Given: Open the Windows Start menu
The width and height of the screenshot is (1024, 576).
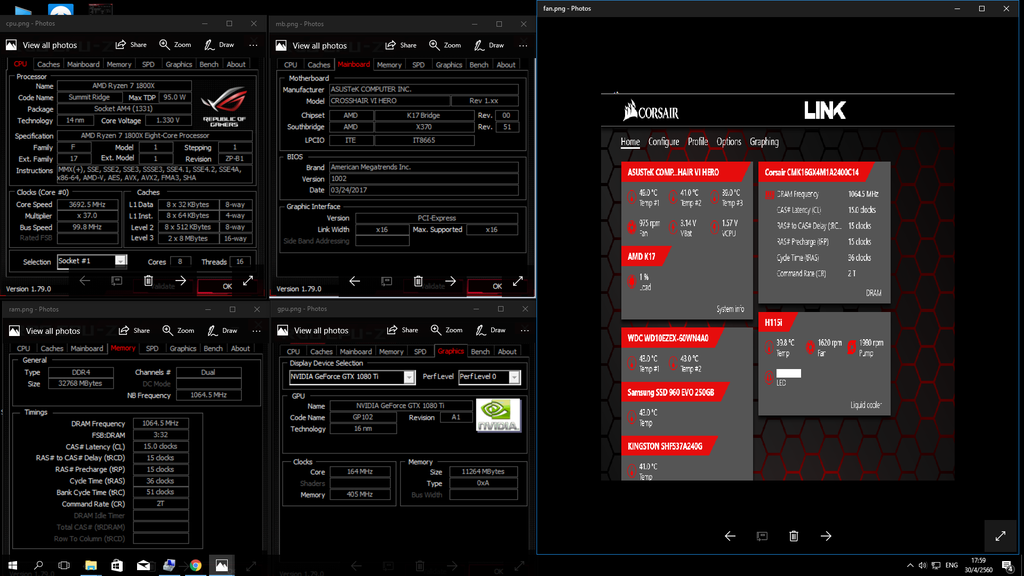Looking at the screenshot, I should pyautogui.click(x=12, y=565).
